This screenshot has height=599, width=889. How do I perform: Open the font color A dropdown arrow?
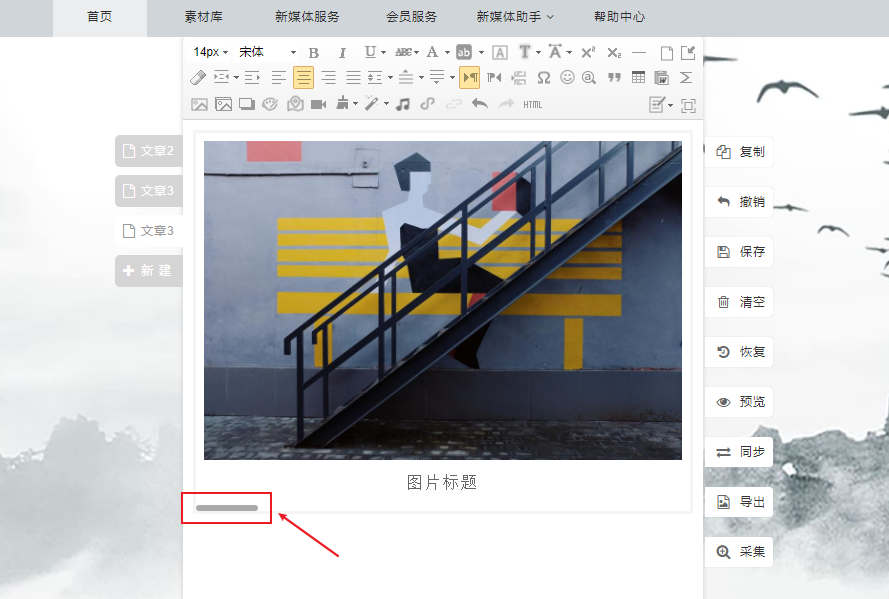[447, 53]
